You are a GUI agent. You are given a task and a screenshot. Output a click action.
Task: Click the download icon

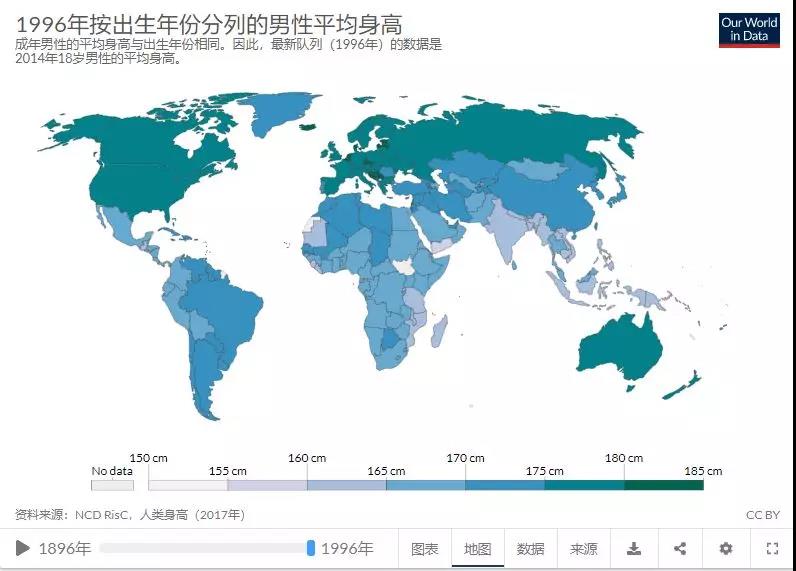pos(634,549)
